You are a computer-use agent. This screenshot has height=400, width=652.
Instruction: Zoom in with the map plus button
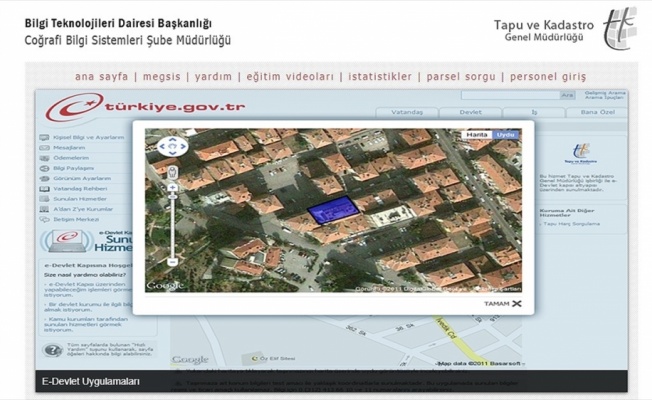(173, 187)
